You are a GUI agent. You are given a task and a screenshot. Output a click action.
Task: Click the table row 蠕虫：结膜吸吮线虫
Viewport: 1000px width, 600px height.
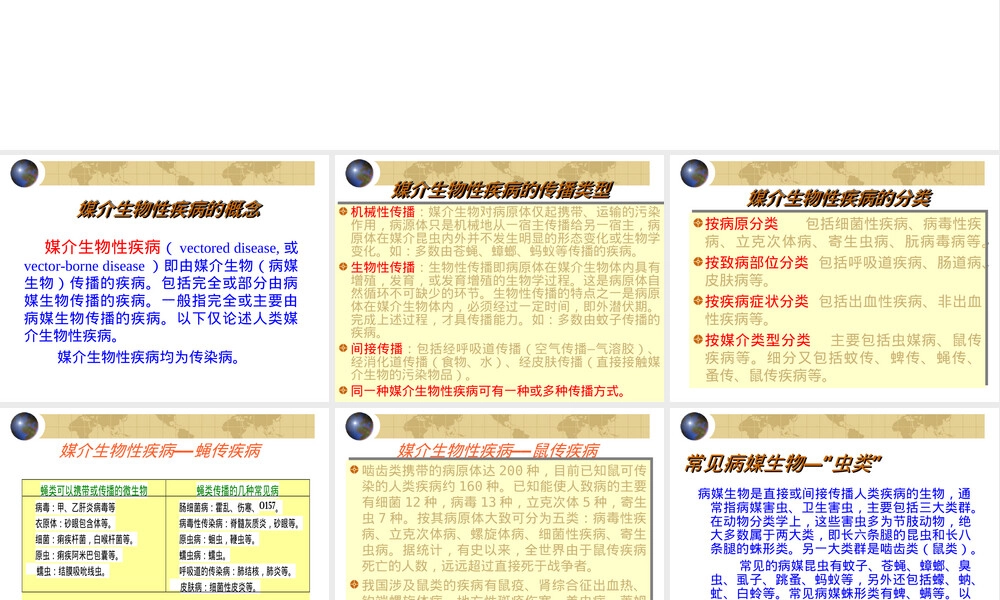point(71,571)
